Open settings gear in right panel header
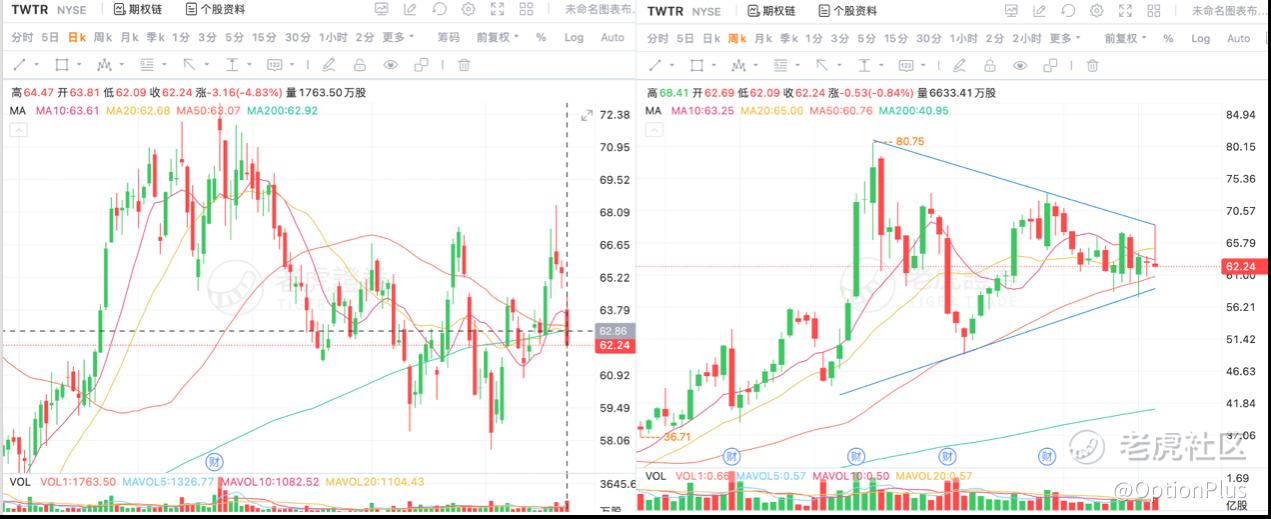Image resolution: width=1271 pixels, height=519 pixels. point(1096,11)
